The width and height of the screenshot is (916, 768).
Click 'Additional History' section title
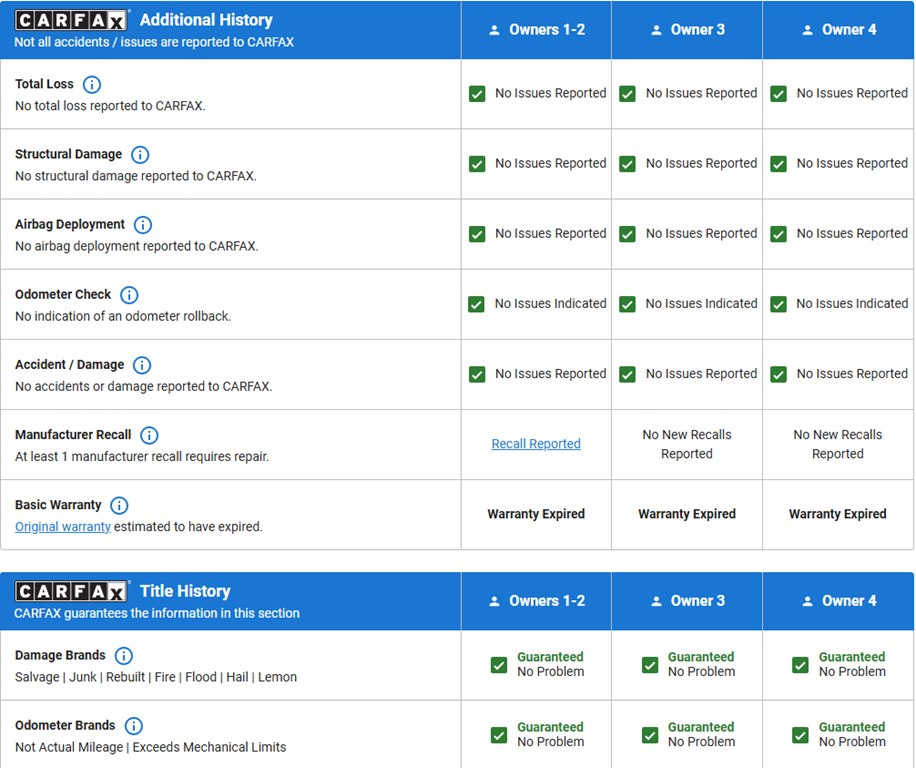click(206, 20)
